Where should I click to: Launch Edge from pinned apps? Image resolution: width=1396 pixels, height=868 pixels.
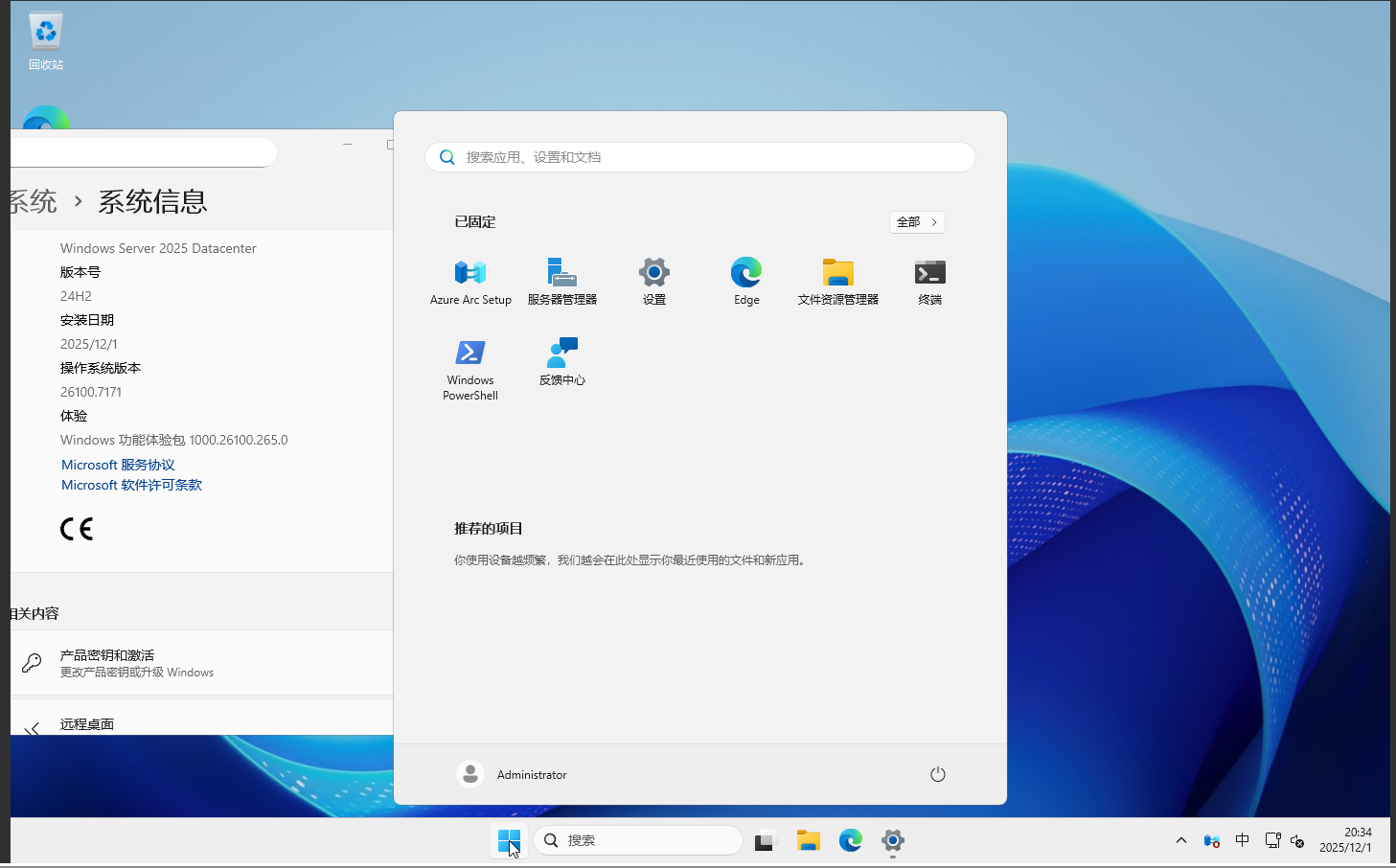[x=746, y=281]
